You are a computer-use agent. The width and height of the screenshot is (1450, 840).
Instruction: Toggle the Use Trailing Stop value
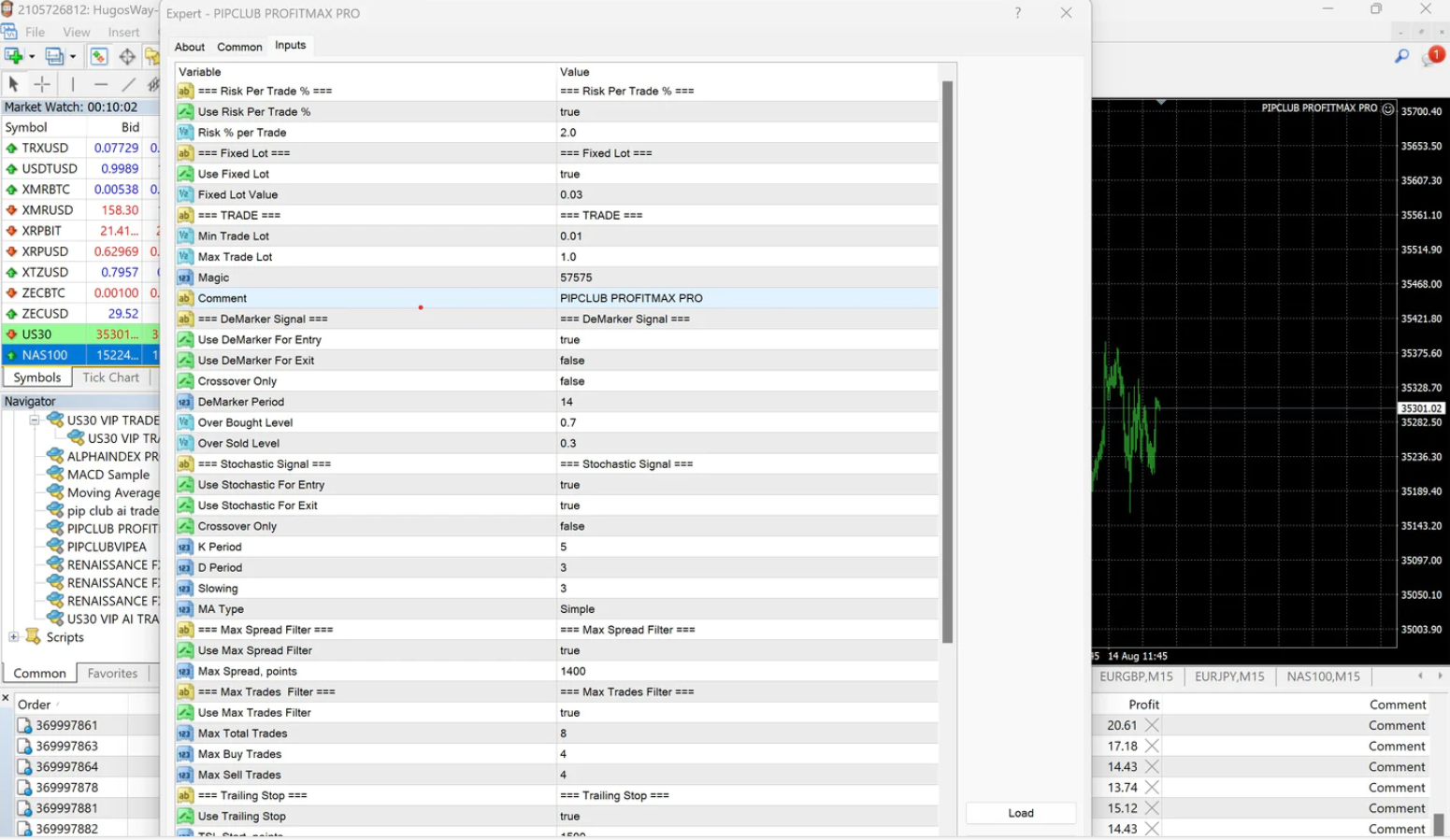(x=569, y=816)
